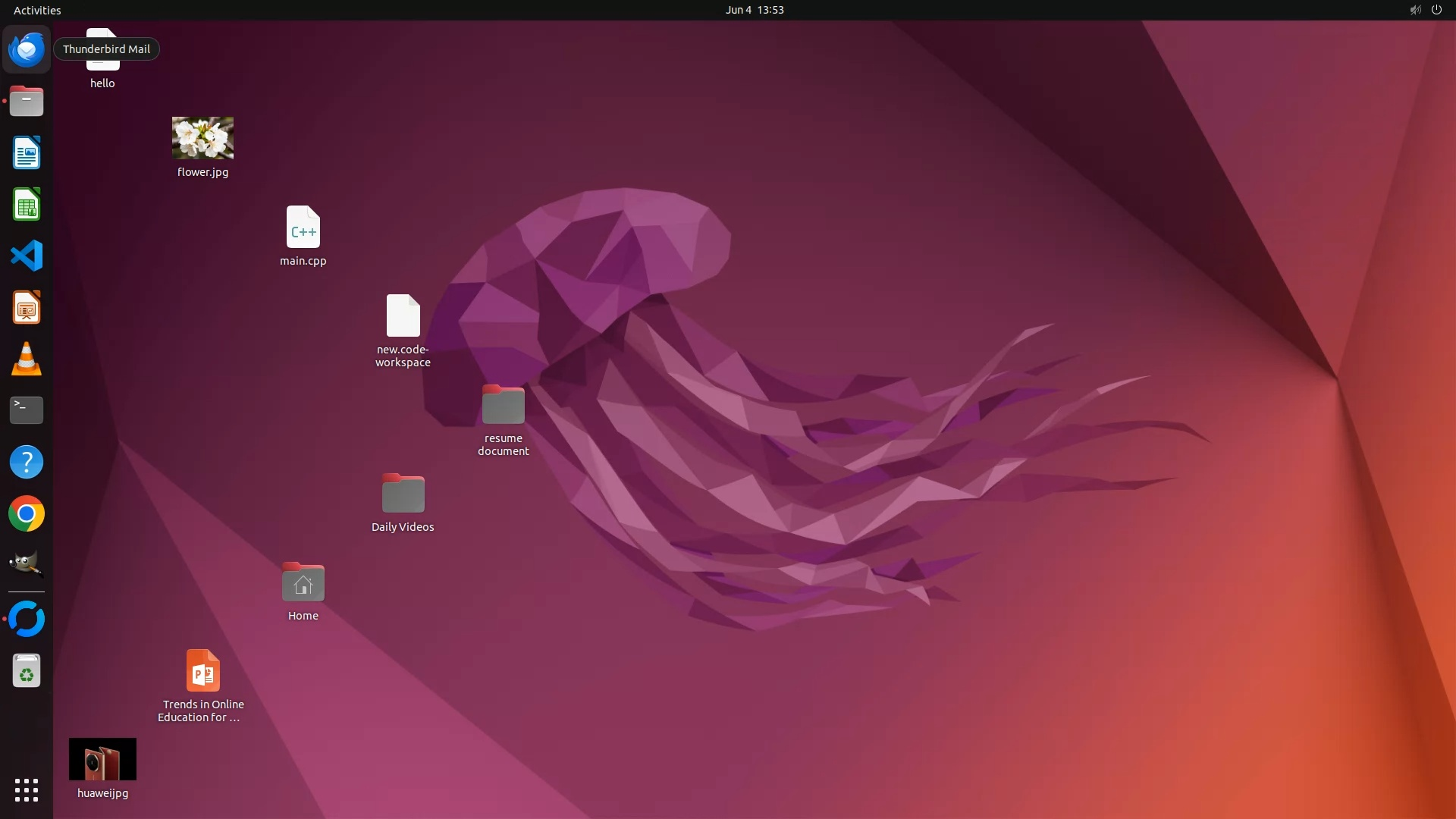Show Applications grid button
This screenshot has width=1456, height=819.
tap(27, 790)
